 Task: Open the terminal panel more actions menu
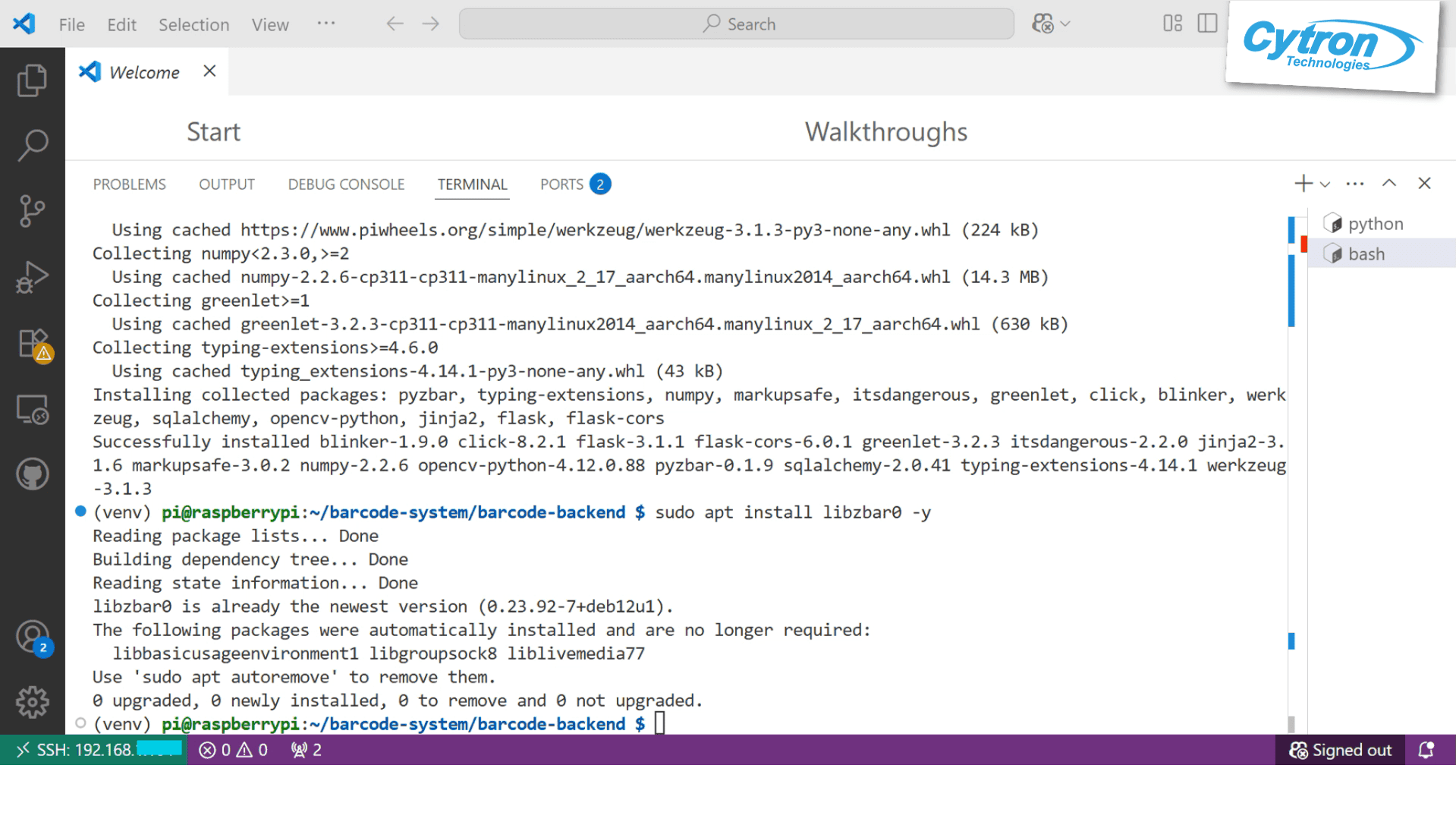pos(1354,183)
